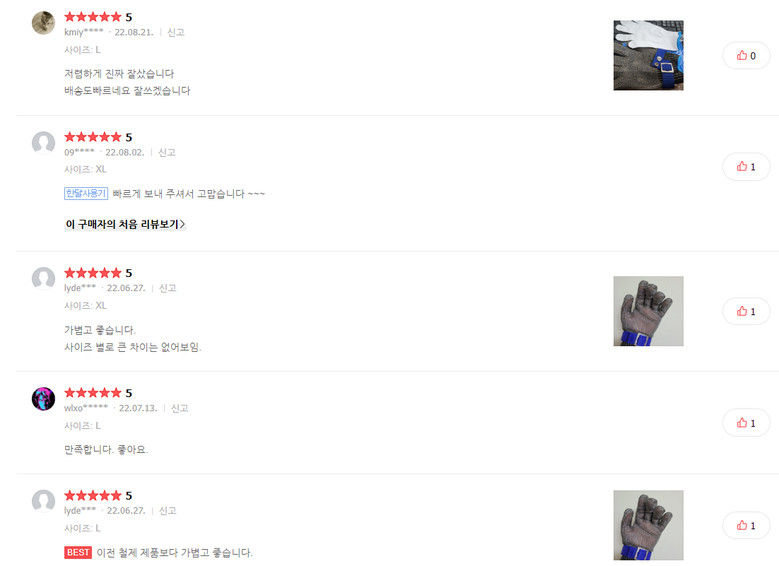This screenshot has height=566, width=779.
Task: Open mesh glove photo in XL review
Action: pyautogui.click(x=648, y=311)
